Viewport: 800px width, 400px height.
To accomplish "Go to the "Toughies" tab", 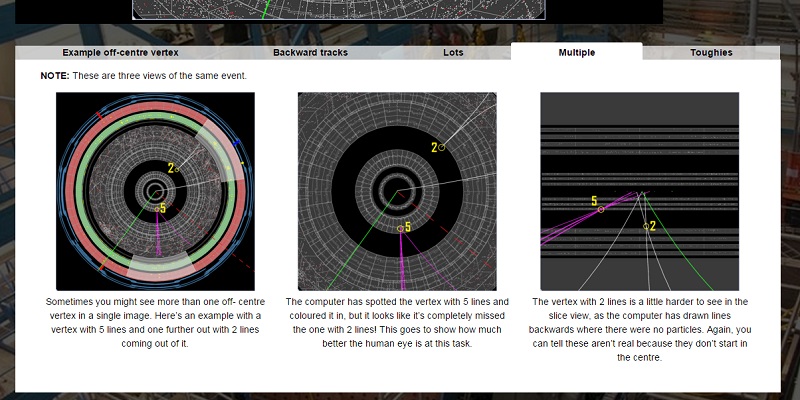I will coord(711,53).
